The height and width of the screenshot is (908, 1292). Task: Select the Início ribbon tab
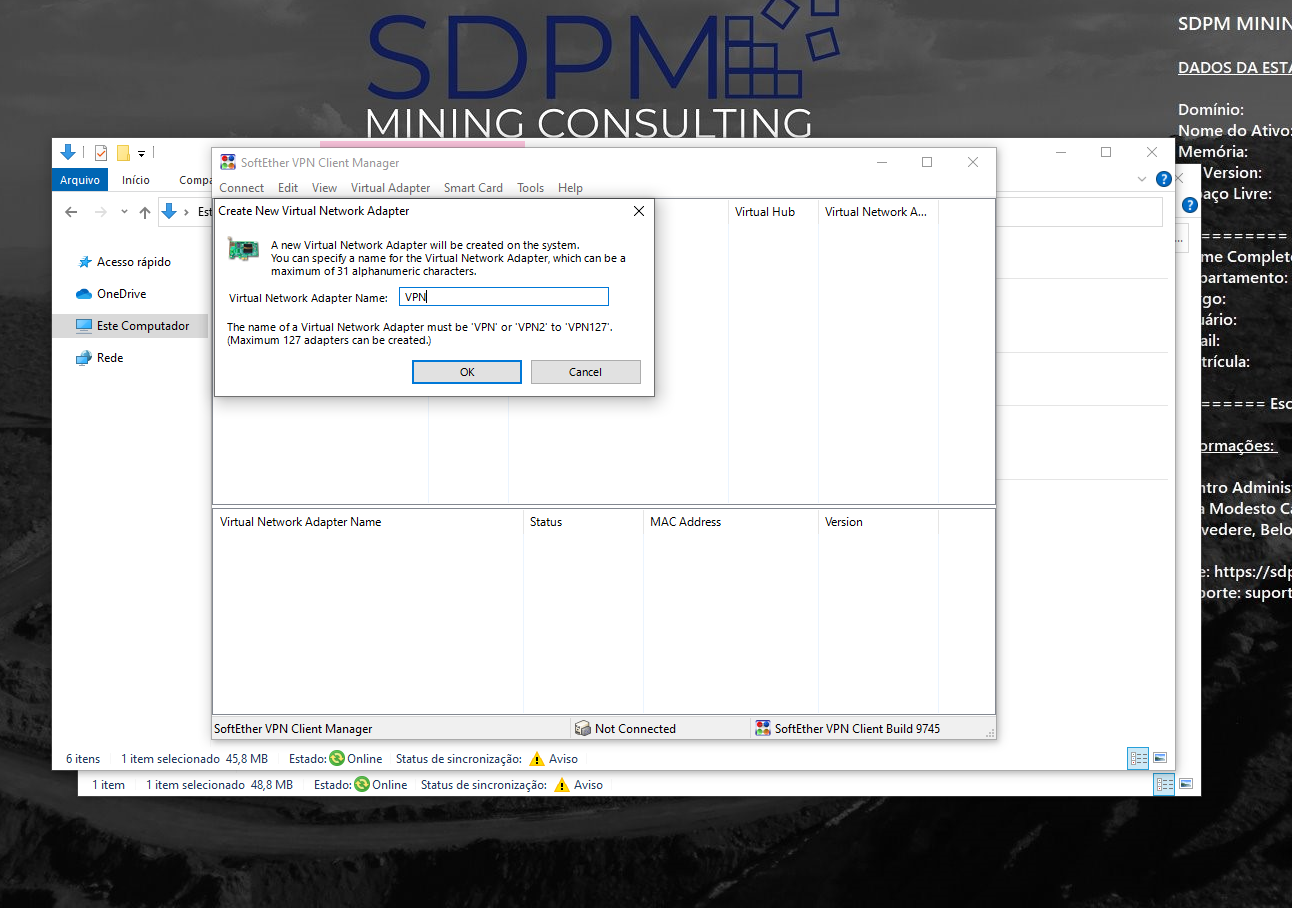[x=136, y=180]
